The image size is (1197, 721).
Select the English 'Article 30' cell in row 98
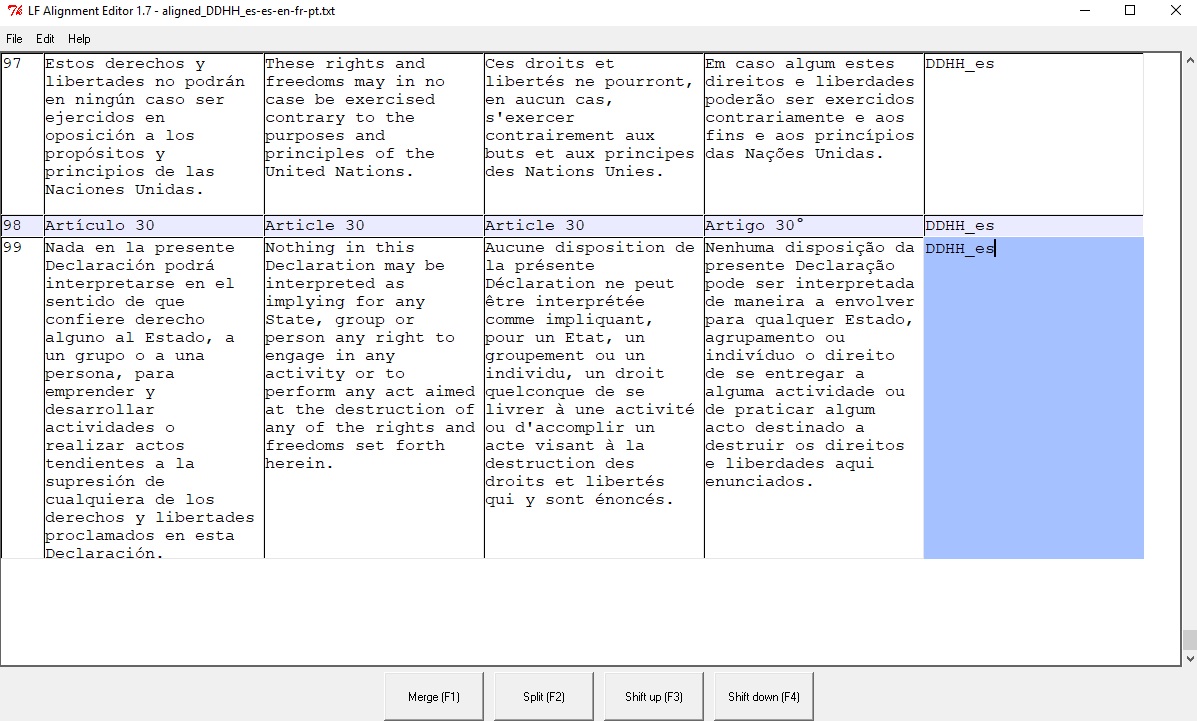pos(374,226)
